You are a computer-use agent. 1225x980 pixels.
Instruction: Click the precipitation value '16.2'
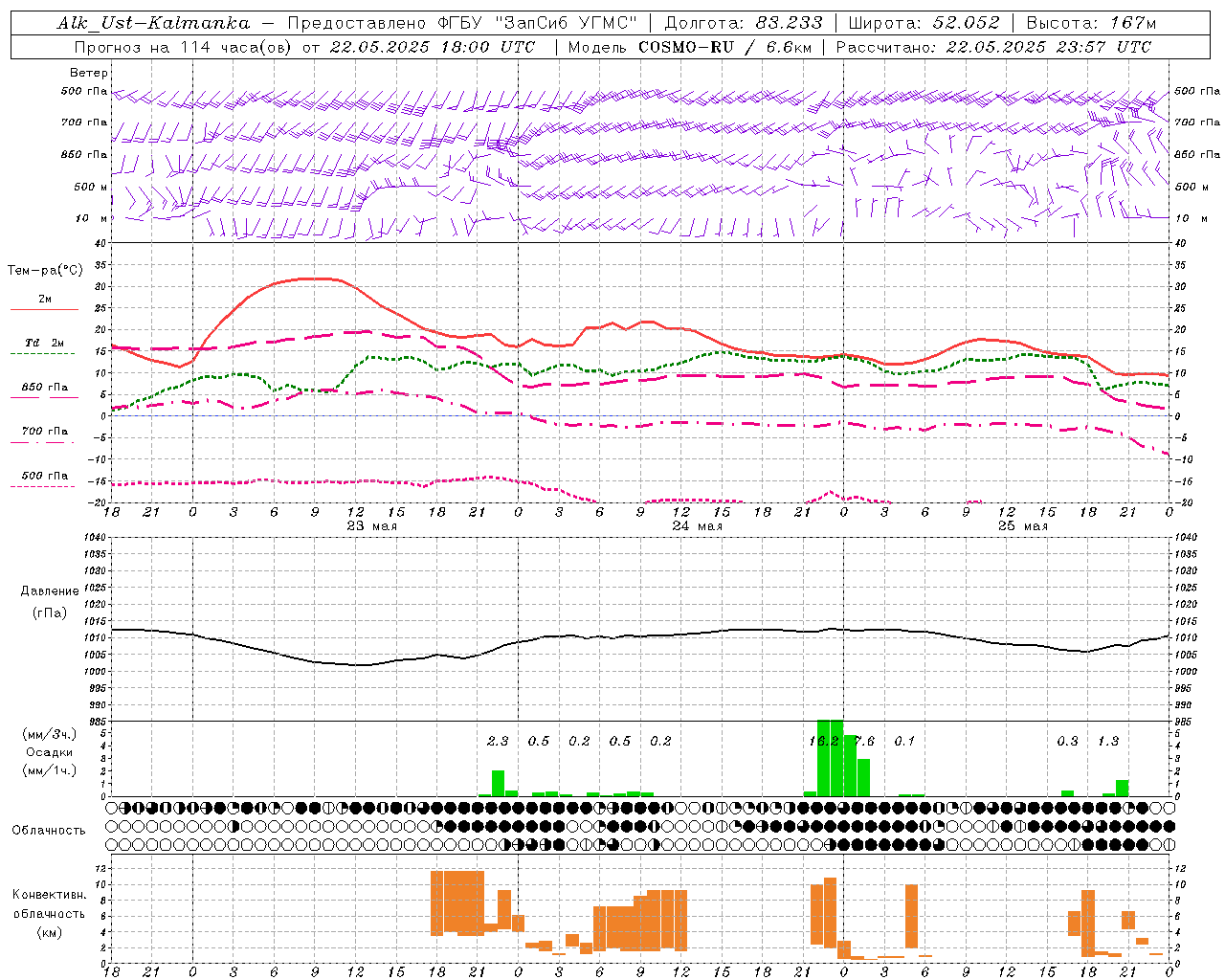point(824,741)
